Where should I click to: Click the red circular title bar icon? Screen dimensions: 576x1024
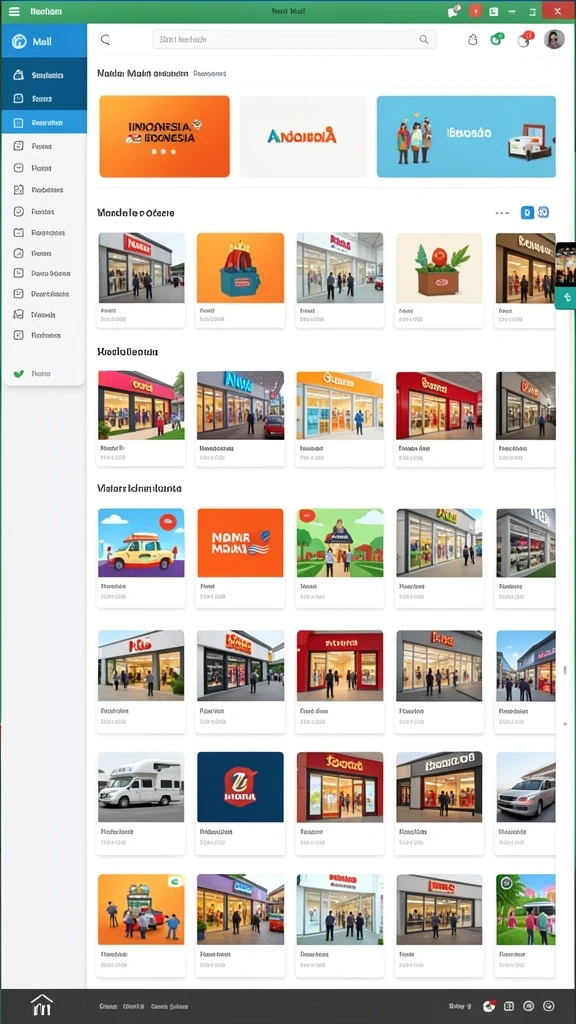click(x=475, y=11)
